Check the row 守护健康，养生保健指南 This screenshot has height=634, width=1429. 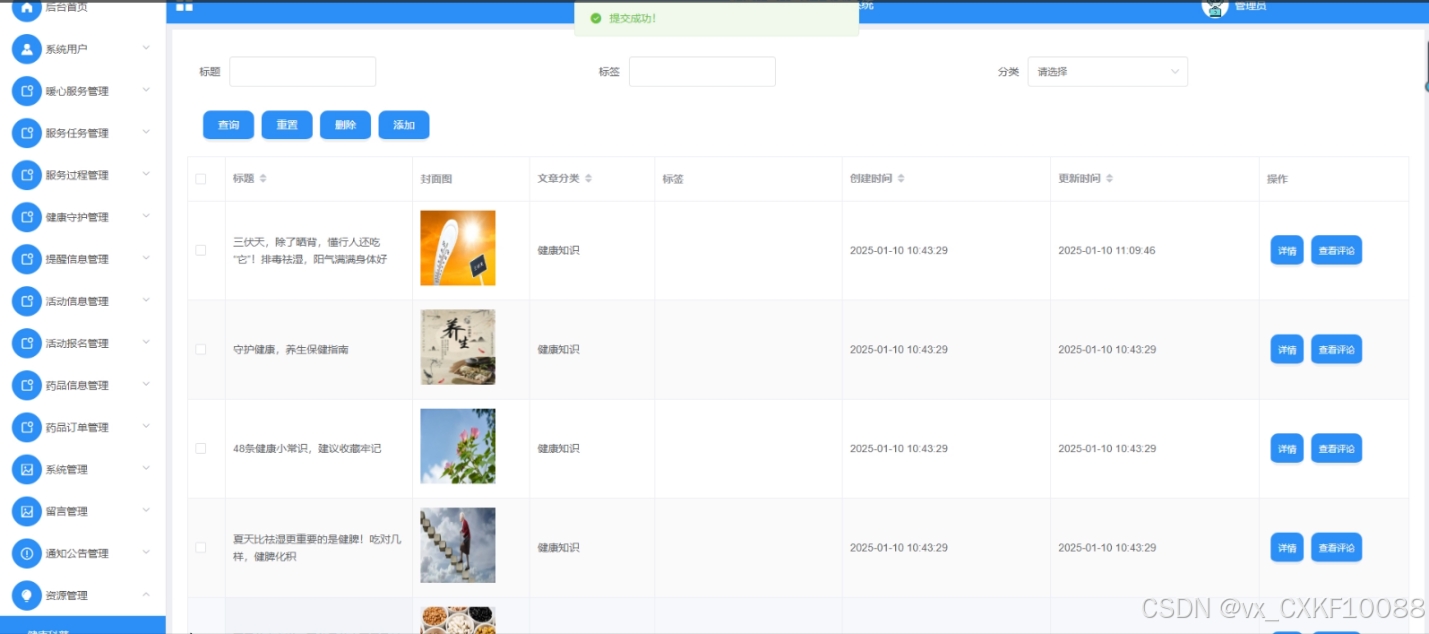(x=201, y=349)
